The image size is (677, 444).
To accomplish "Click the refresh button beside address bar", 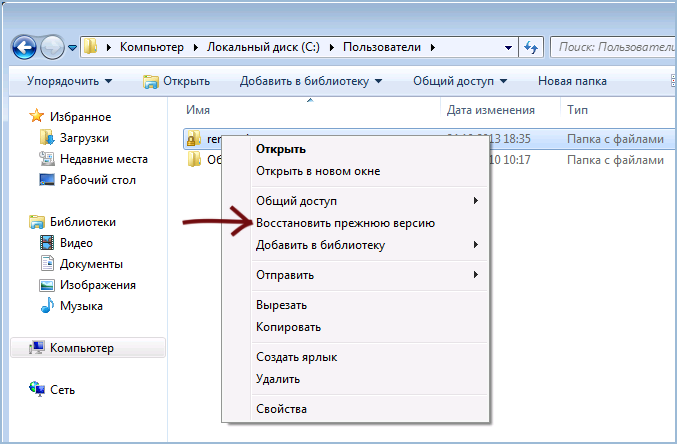I will tap(531, 46).
